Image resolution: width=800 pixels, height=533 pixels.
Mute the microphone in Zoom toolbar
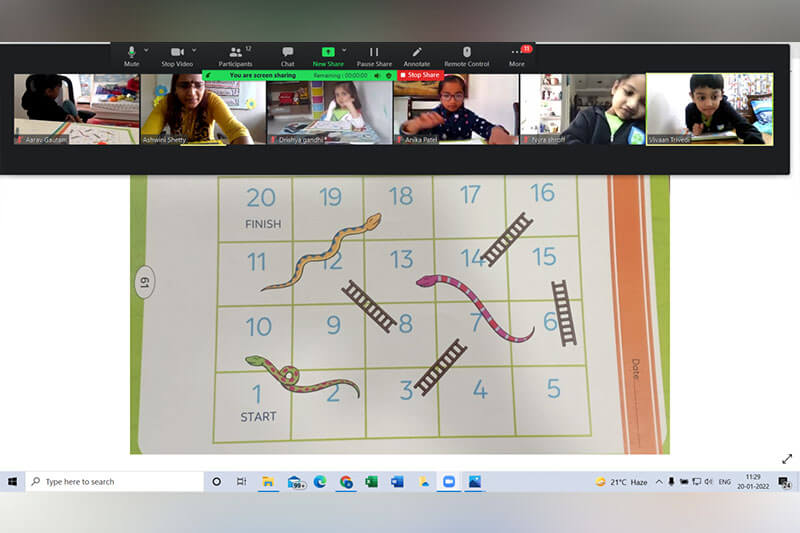(131, 56)
